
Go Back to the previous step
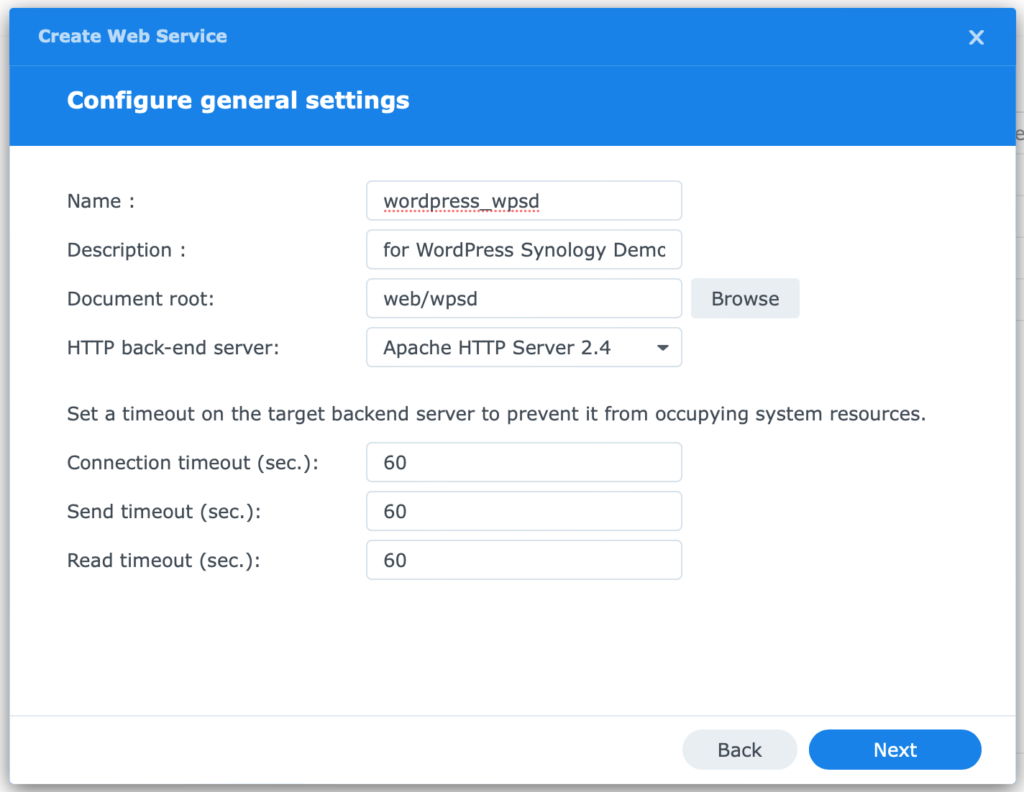pos(739,749)
